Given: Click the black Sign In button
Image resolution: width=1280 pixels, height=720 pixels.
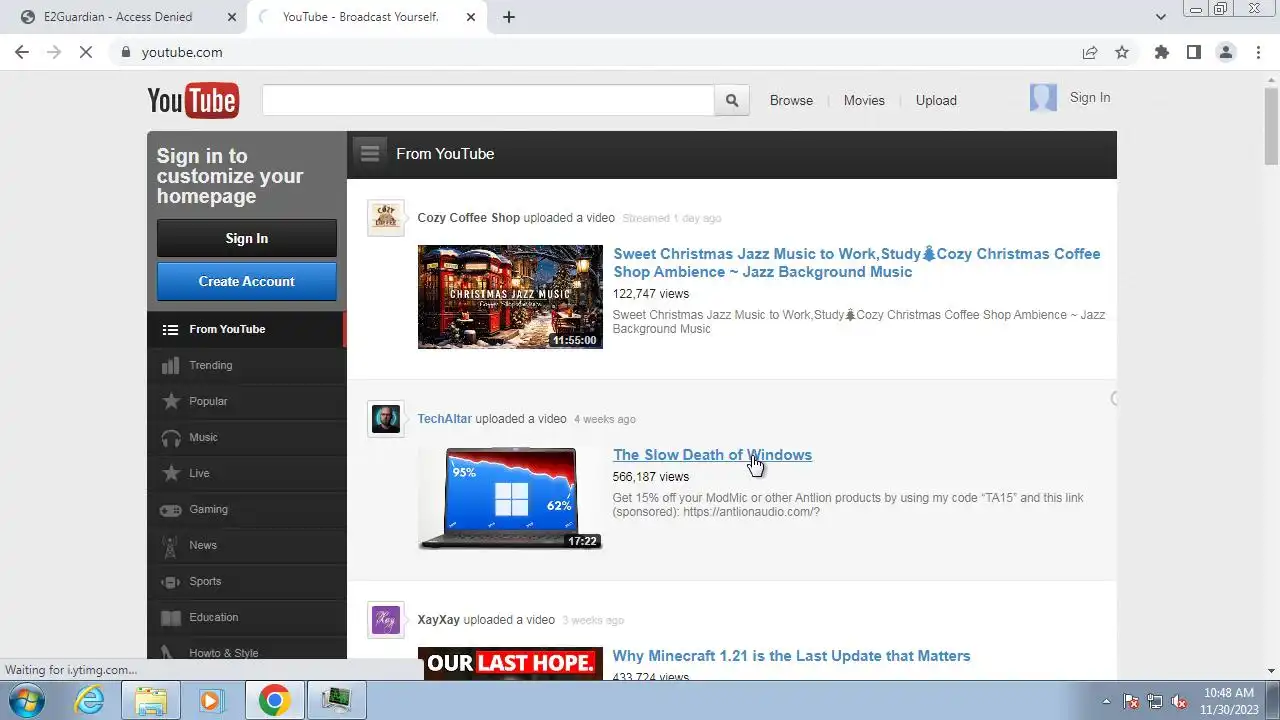Looking at the screenshot, I should click(x=247, y=238).
